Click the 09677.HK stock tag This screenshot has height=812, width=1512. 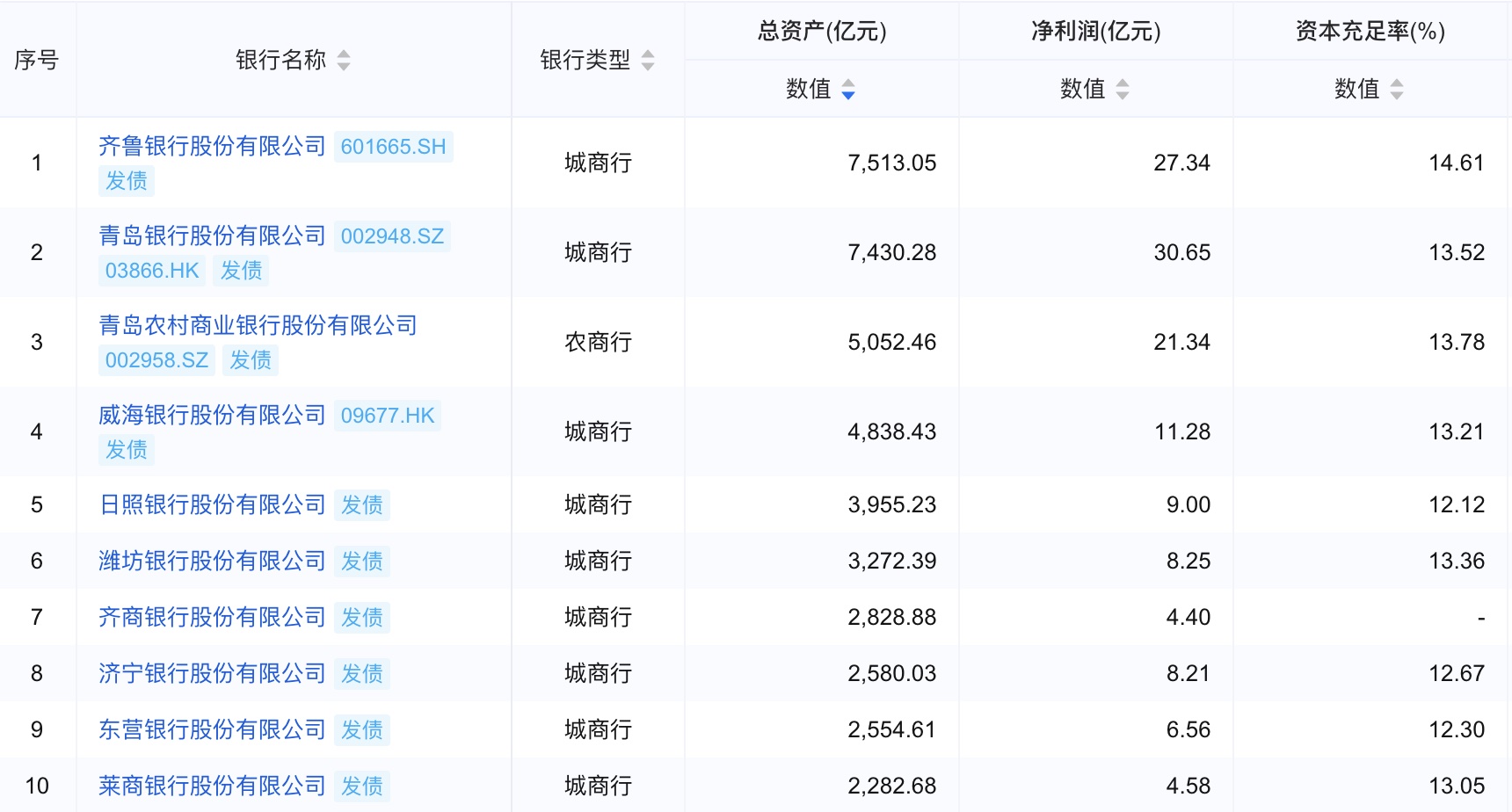(388, 416)
